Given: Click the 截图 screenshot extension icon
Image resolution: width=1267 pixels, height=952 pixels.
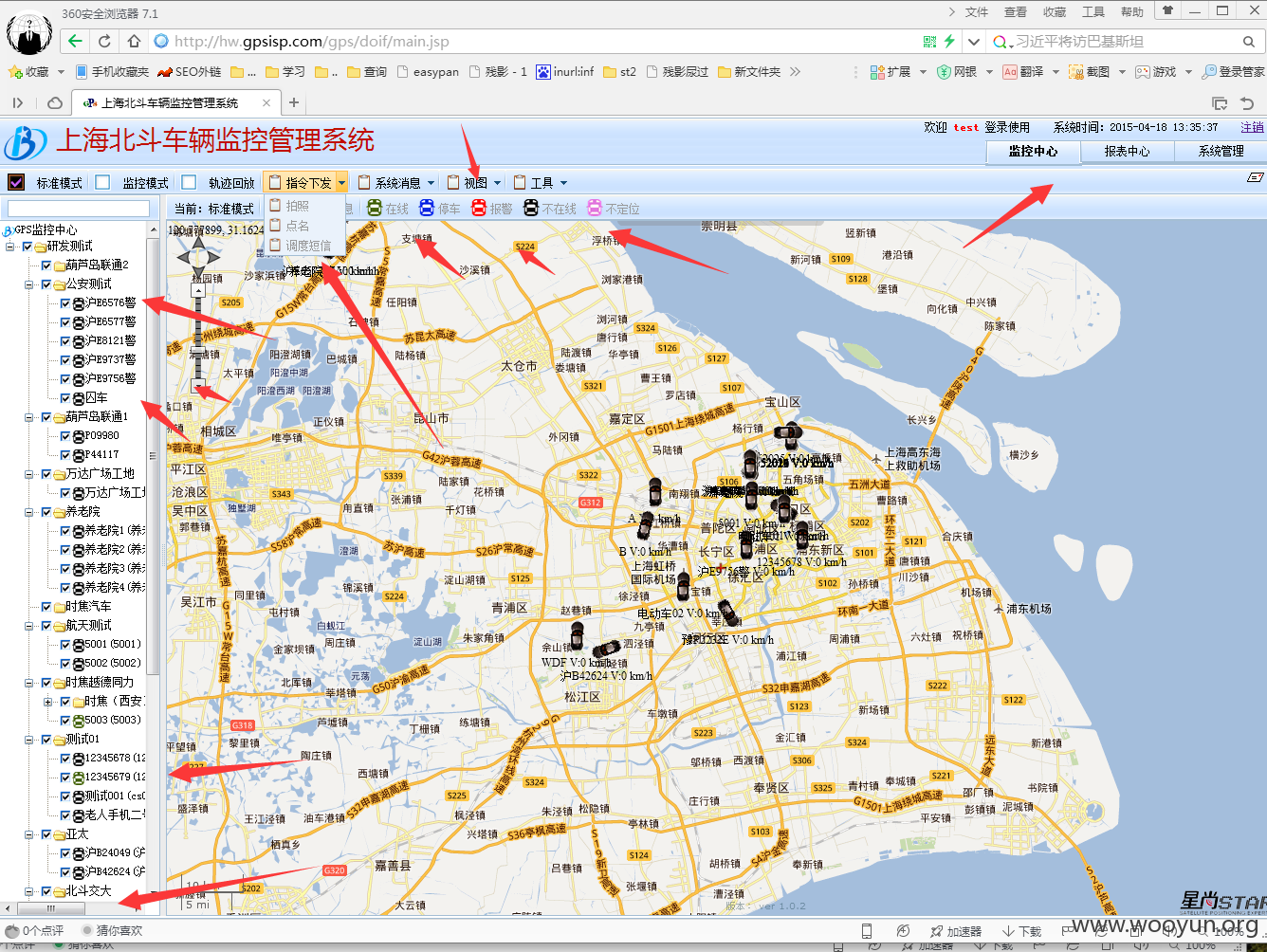Looking at the screenshot, I should tap(1076, 72).
